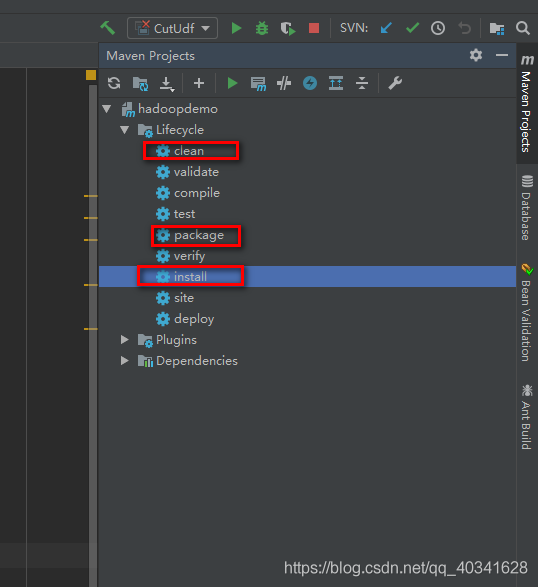Run Maven build with the panel's green play icon
The height and width of the screenshot is (587, 538).
click(232, 83)
